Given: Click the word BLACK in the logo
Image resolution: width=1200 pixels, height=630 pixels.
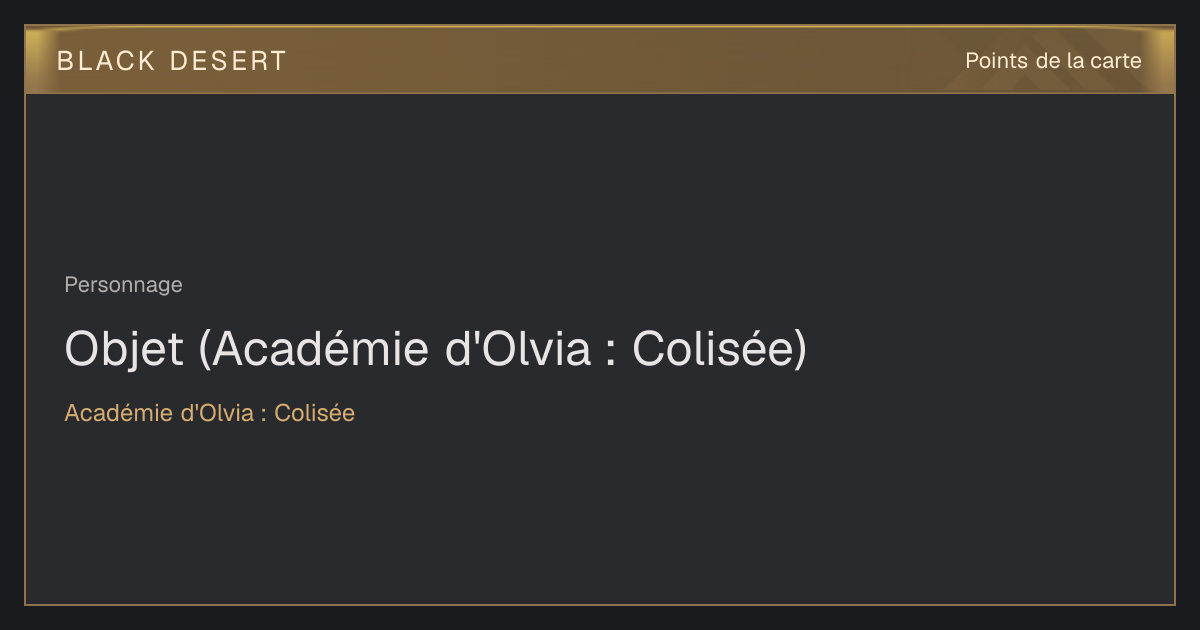Looking at the screenshot, I should (x=107, y=61).
